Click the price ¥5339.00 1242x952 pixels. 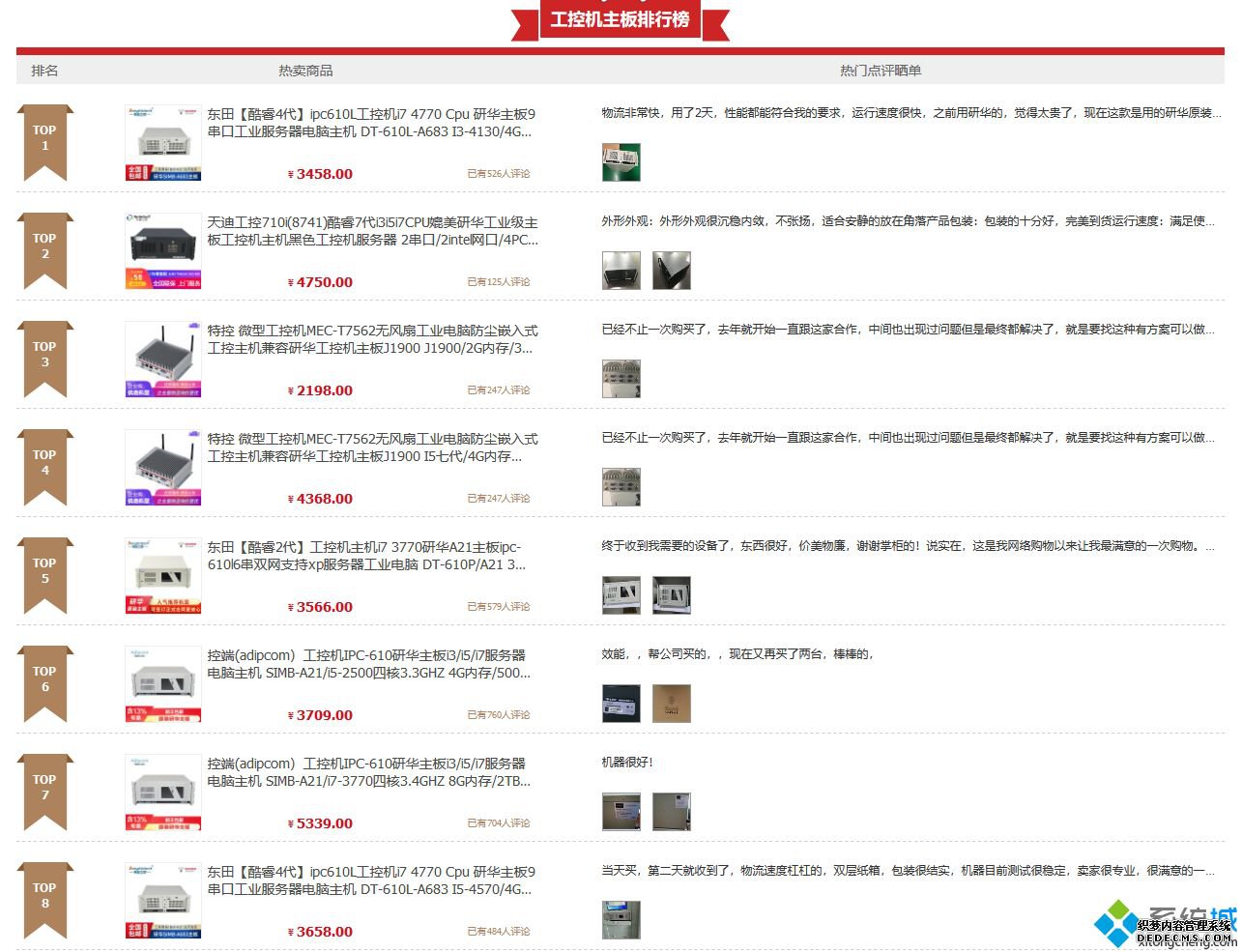pos(321,823)
